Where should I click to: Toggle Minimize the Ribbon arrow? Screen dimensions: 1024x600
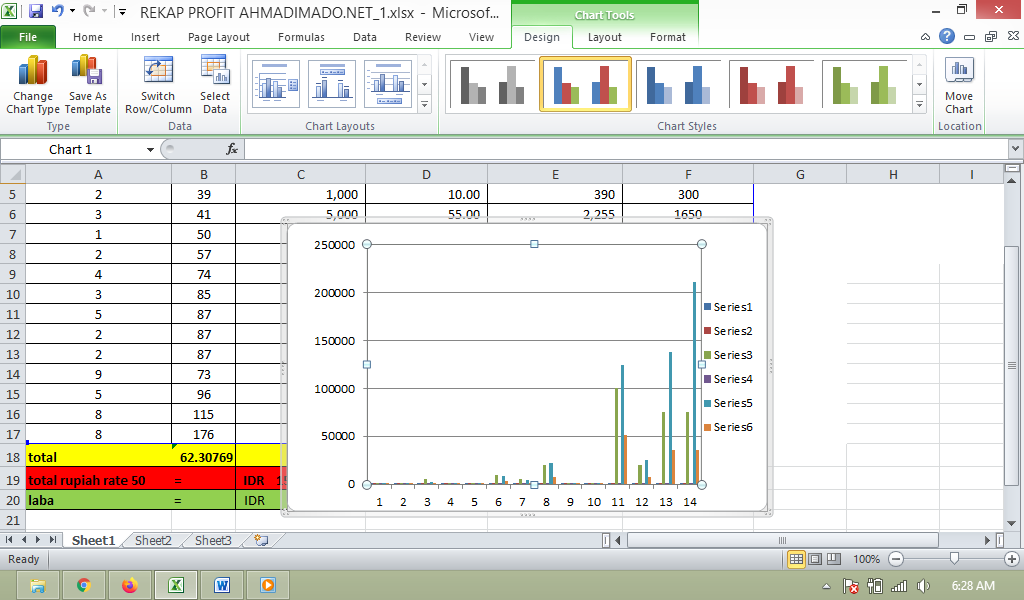(925, 37)
